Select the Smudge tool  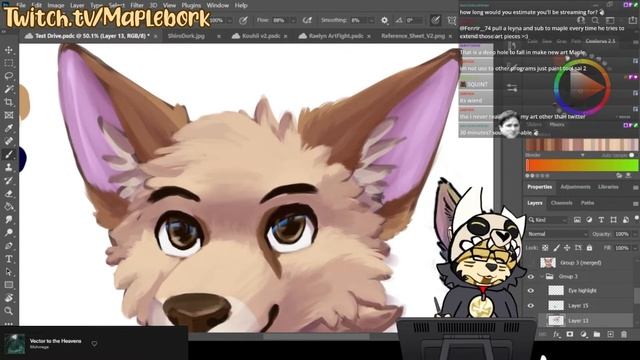point(9,220)
